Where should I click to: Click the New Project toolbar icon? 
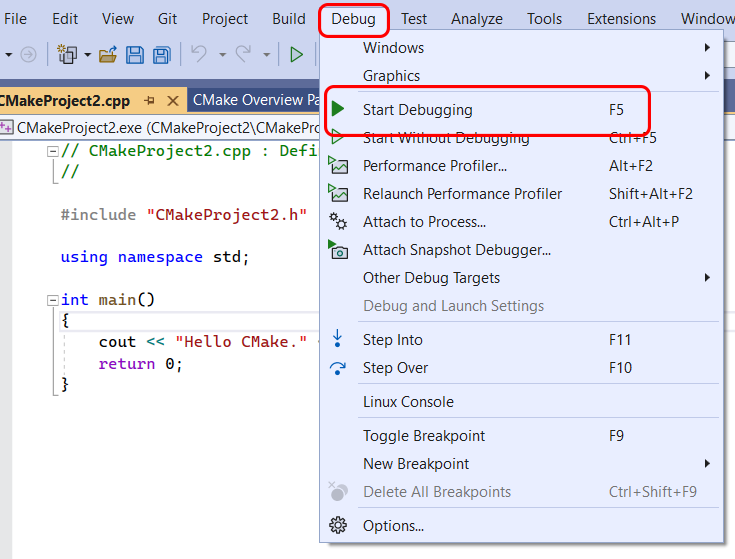click(x=68, y=55)
